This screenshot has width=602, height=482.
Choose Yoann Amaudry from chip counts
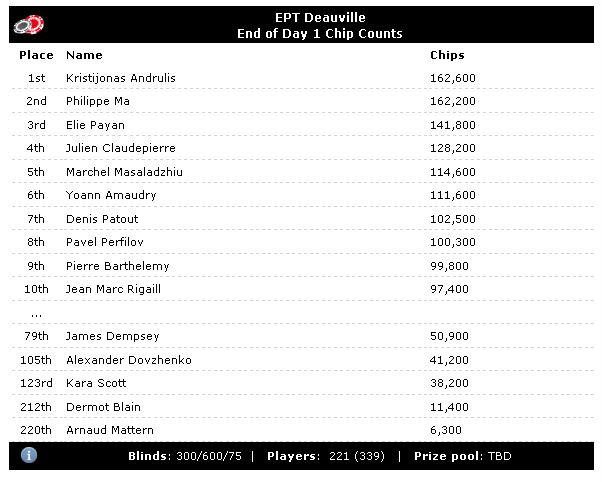pyautogui.click(x=109, y=195)
